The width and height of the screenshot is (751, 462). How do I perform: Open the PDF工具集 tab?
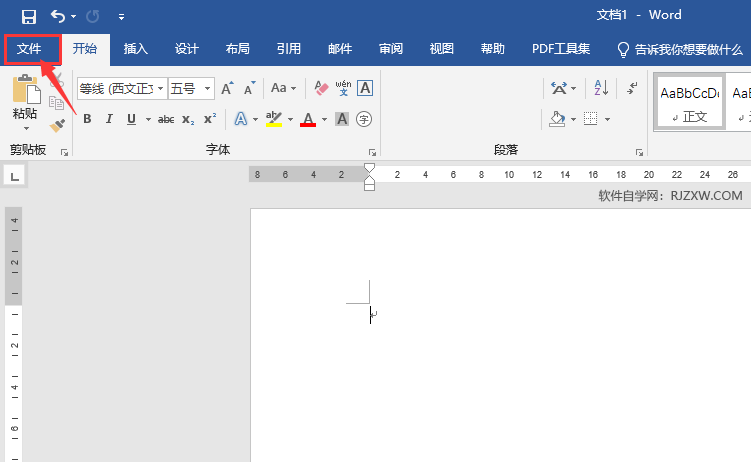point(561,49)
